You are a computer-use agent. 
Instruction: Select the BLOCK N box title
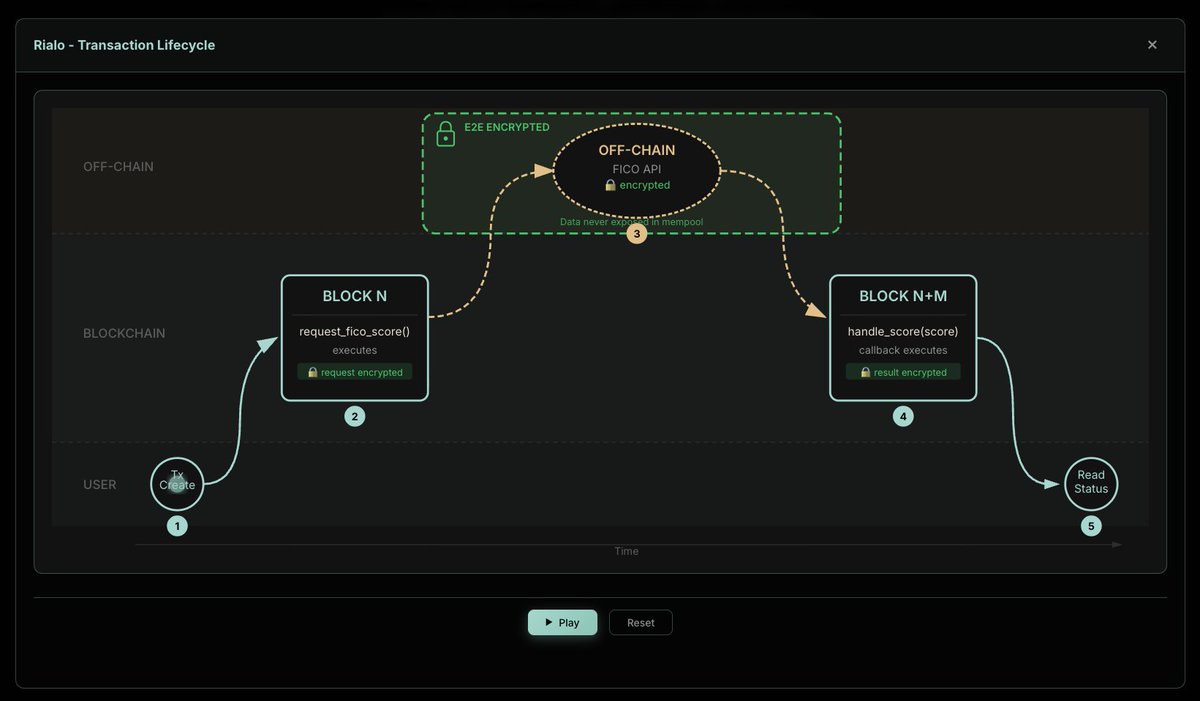[x=355, y=297]
